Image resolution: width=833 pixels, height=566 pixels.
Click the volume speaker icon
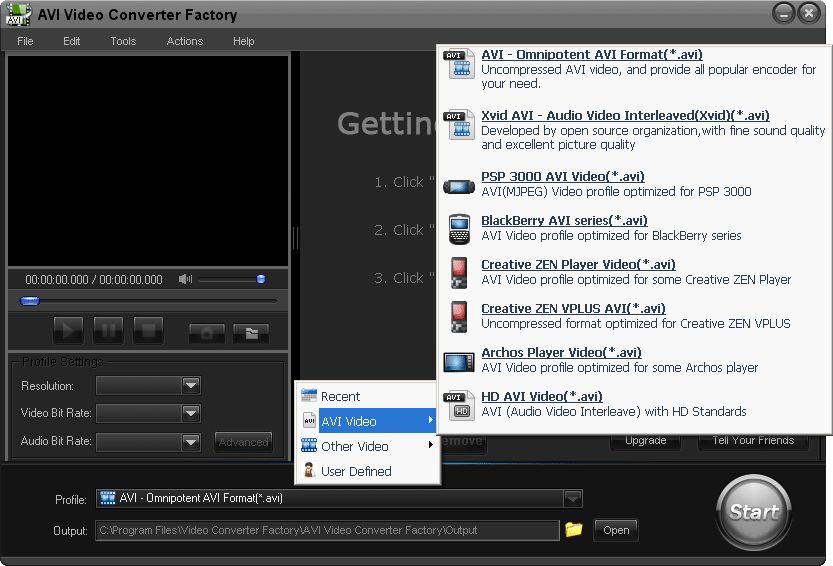click(x=185, y=279)
